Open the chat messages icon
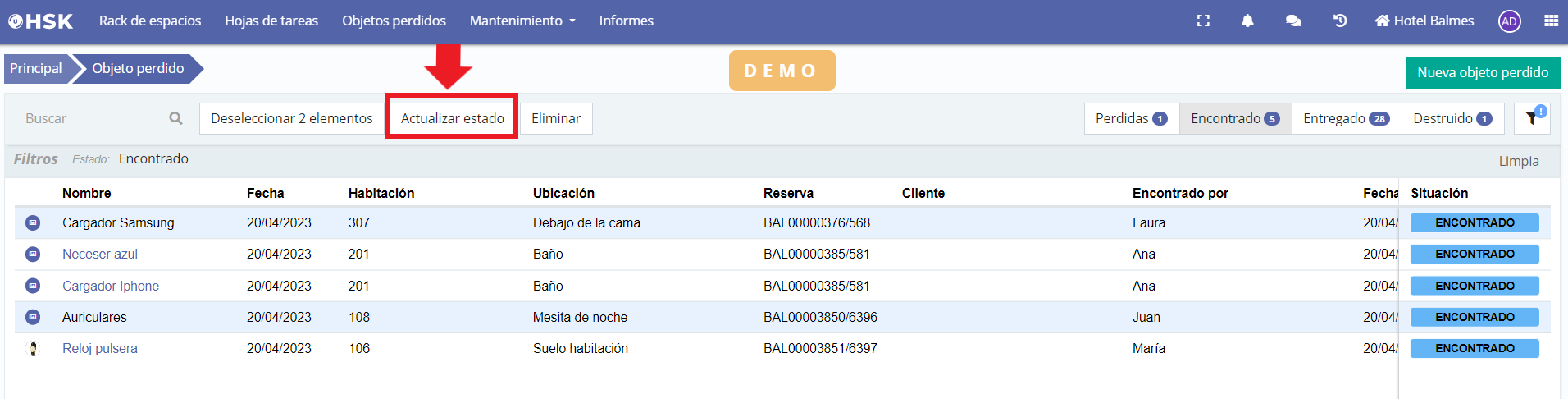Screen dimensions: 1568x399 coord(1293,21)
